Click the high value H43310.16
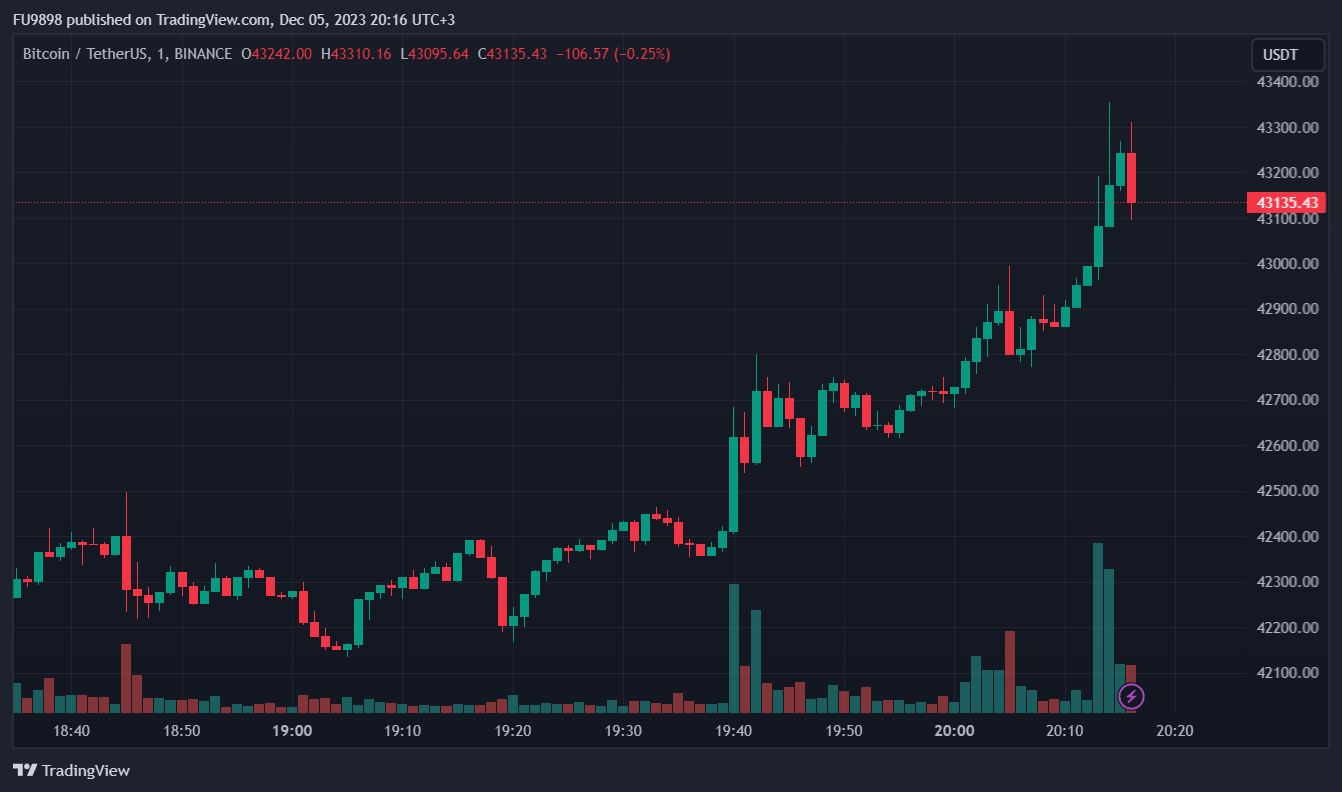 356,54
